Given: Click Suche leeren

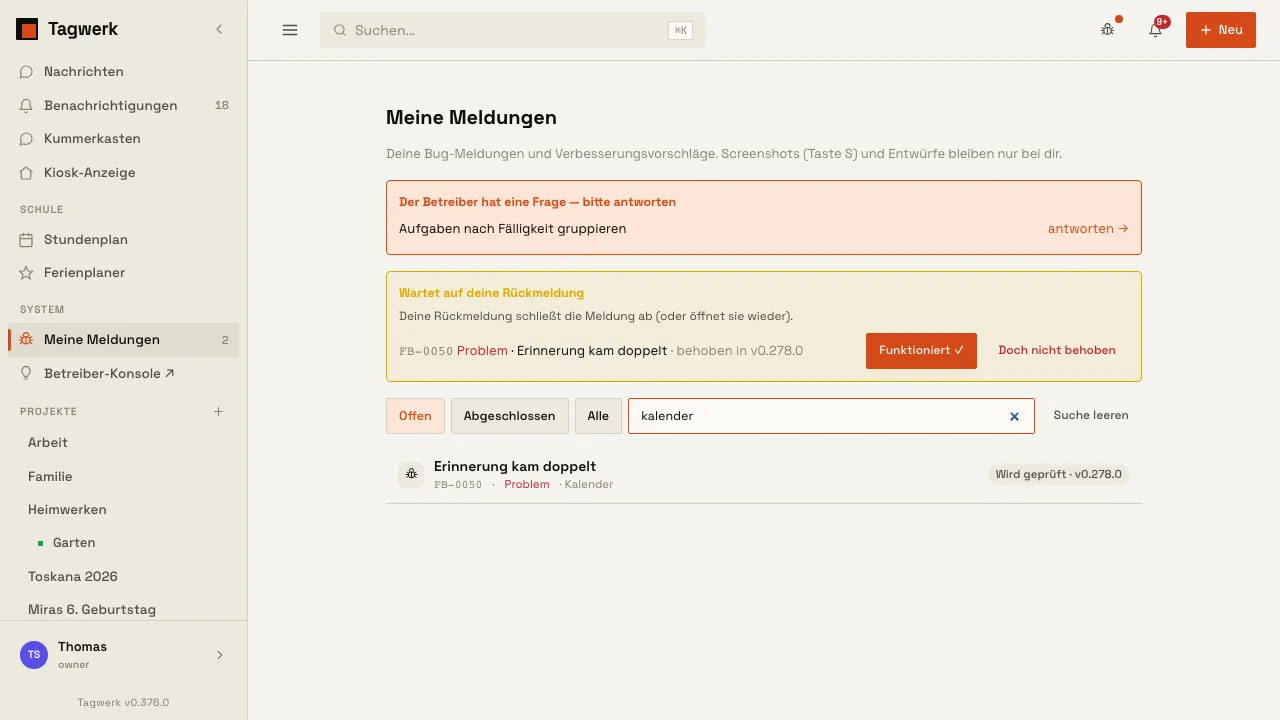Looking at the screenshot, I should 1091,416.
